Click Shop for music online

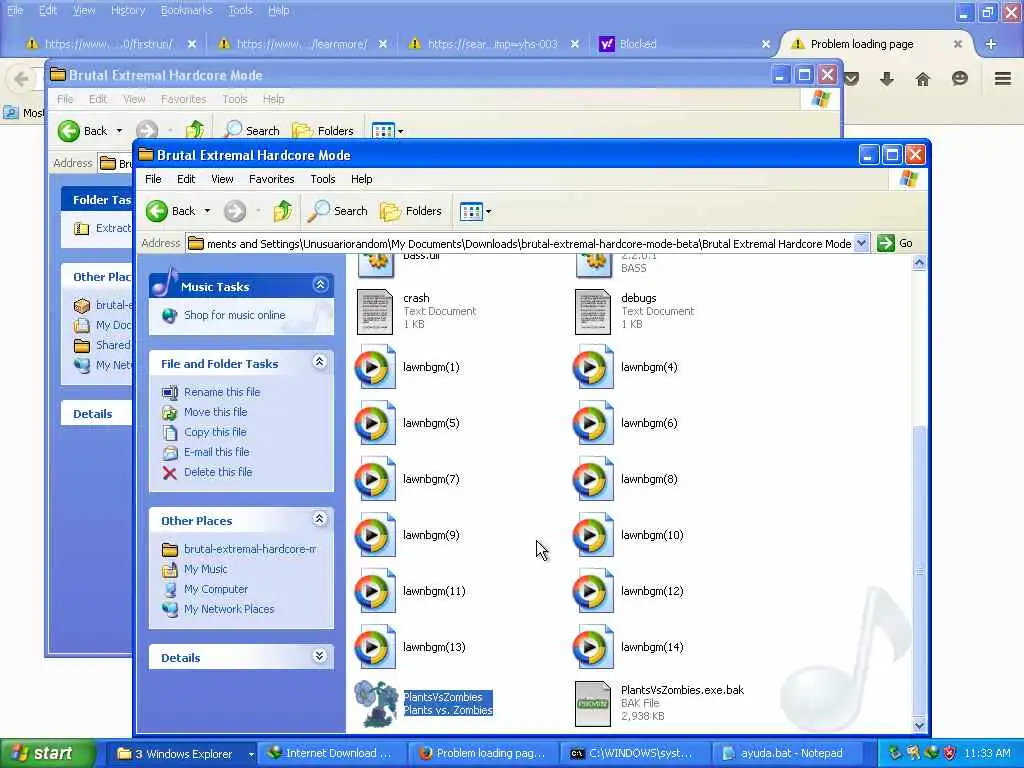click(x=234, y=315)
